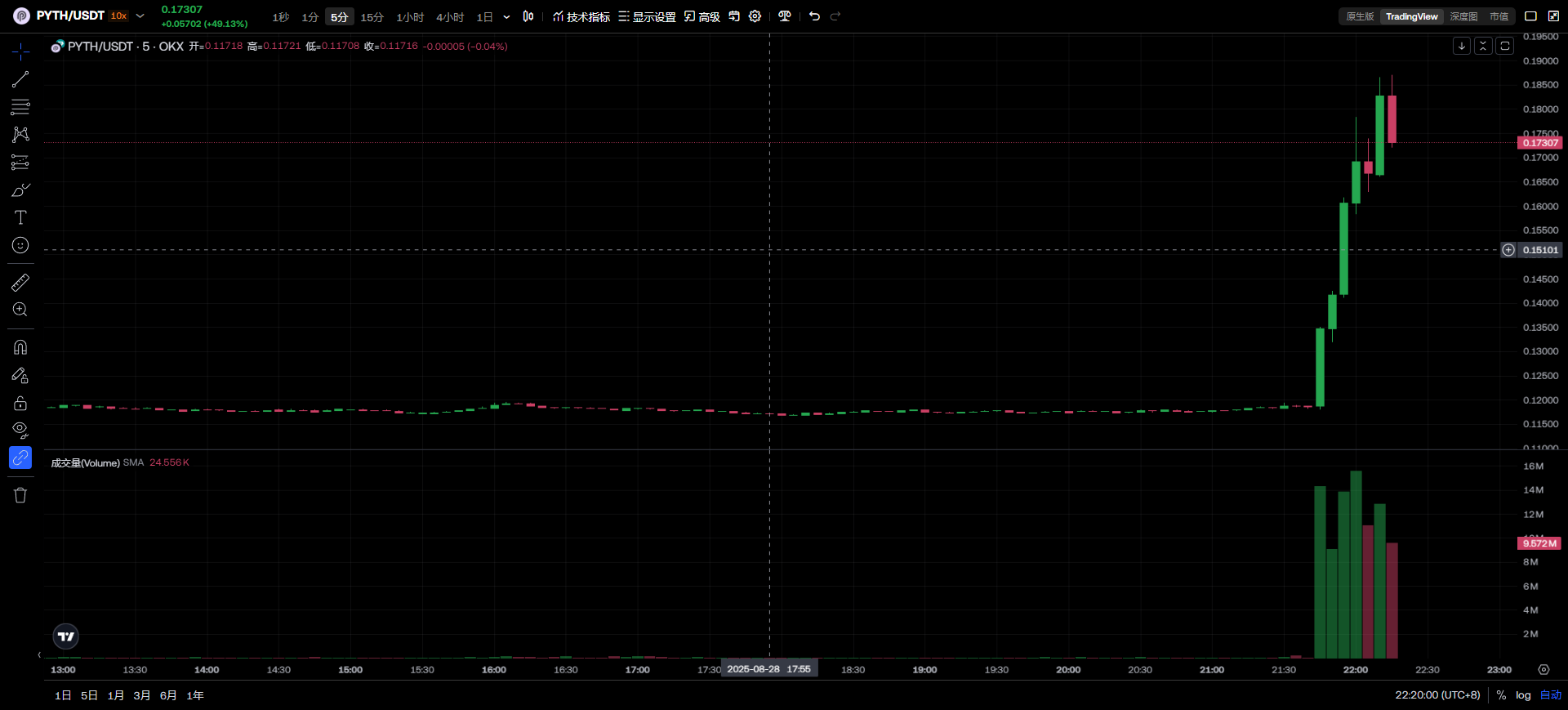Click the trash icon to remove drawings
The image size is (1568, 710).
[x=20, y=495]
